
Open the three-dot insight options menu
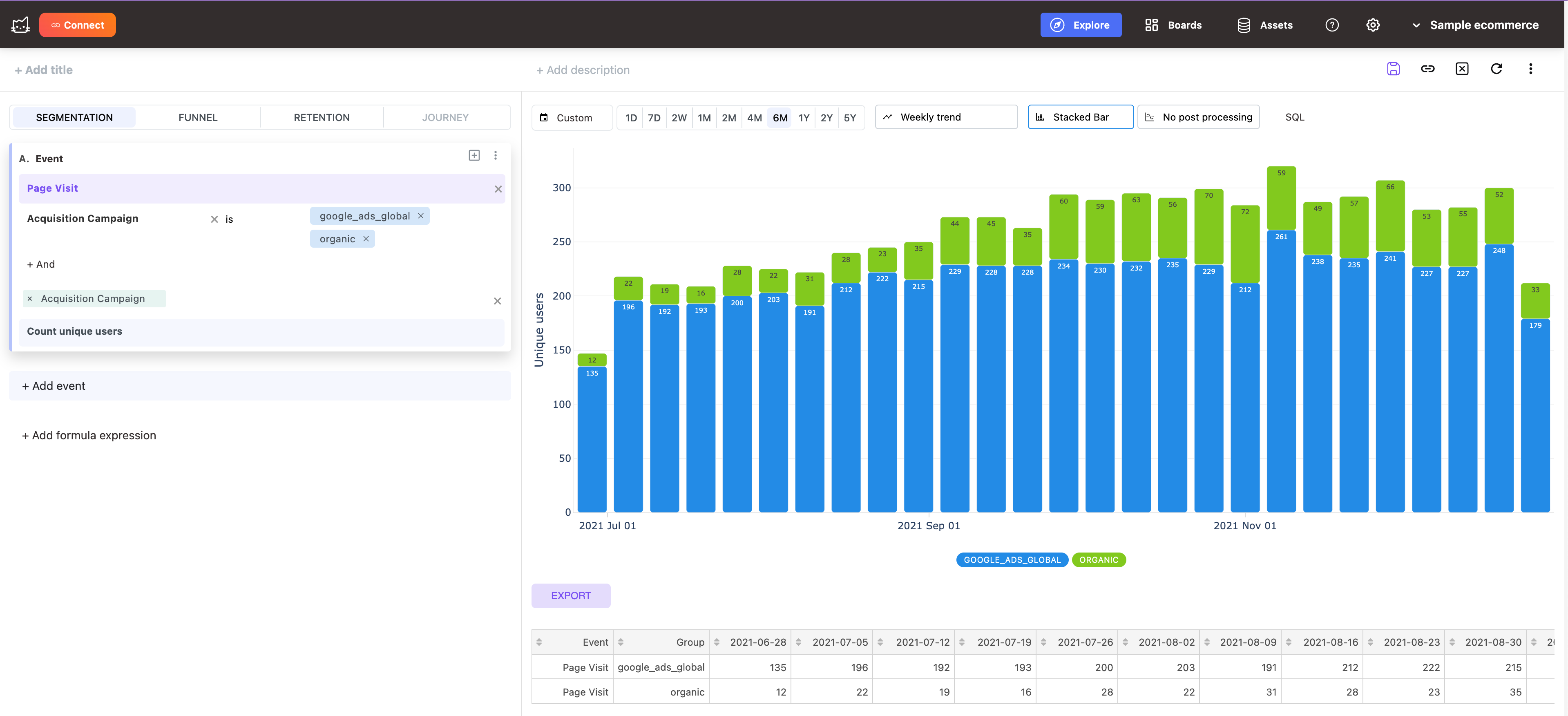(x=1530, y=69)
